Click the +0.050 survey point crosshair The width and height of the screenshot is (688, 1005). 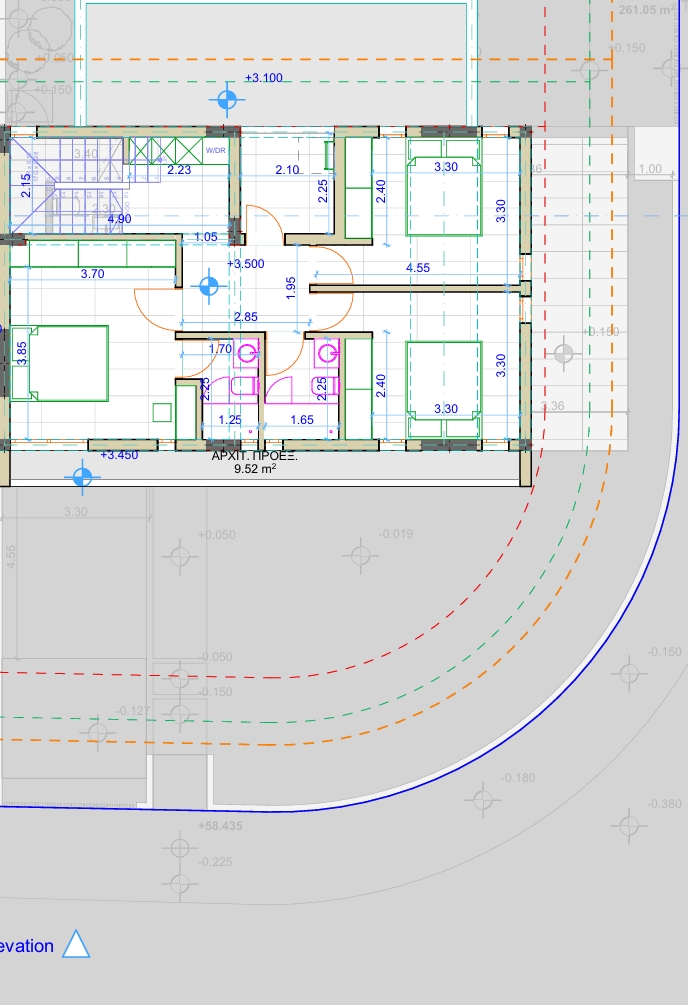(x=179, y=554)
